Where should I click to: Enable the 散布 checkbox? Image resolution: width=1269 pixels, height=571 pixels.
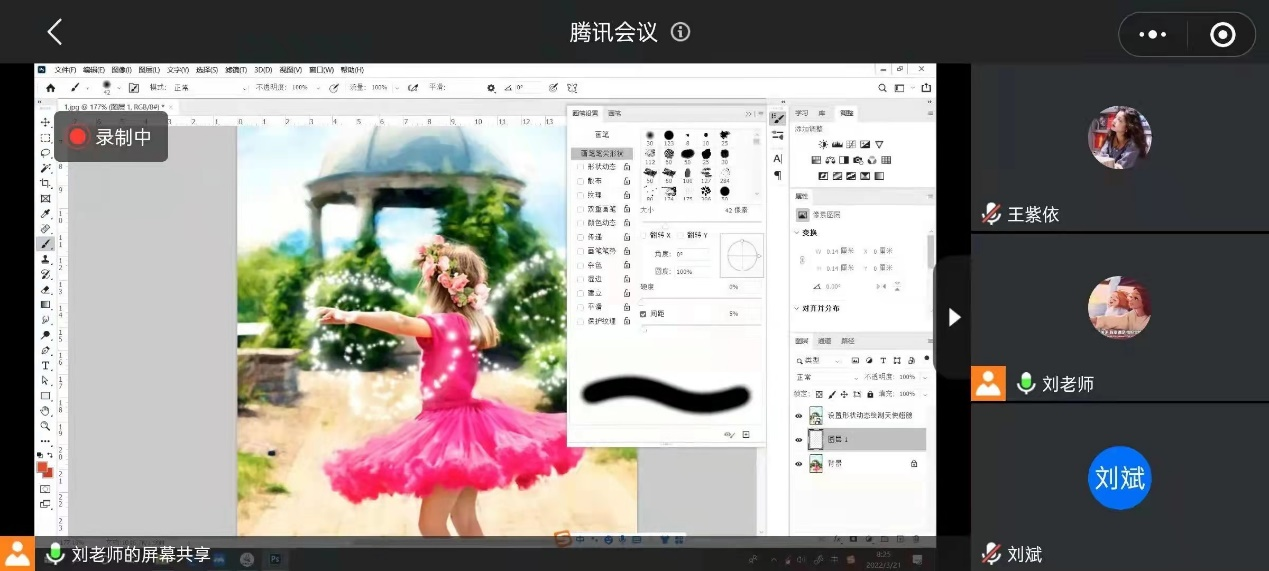tap(581, 181)
